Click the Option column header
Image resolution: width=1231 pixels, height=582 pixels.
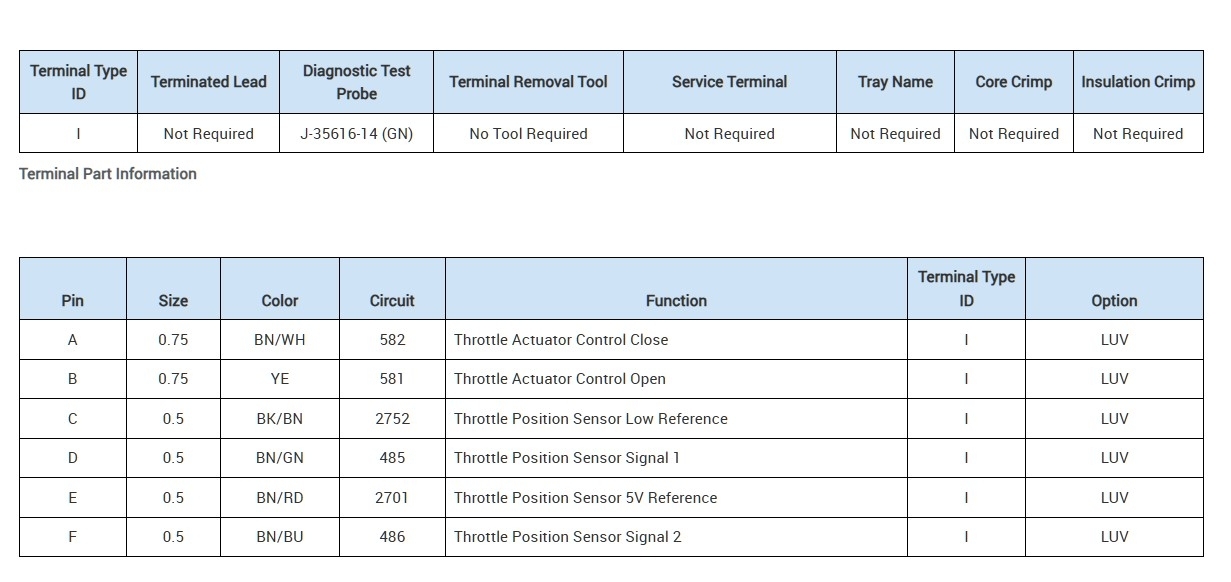[1114, 300]
